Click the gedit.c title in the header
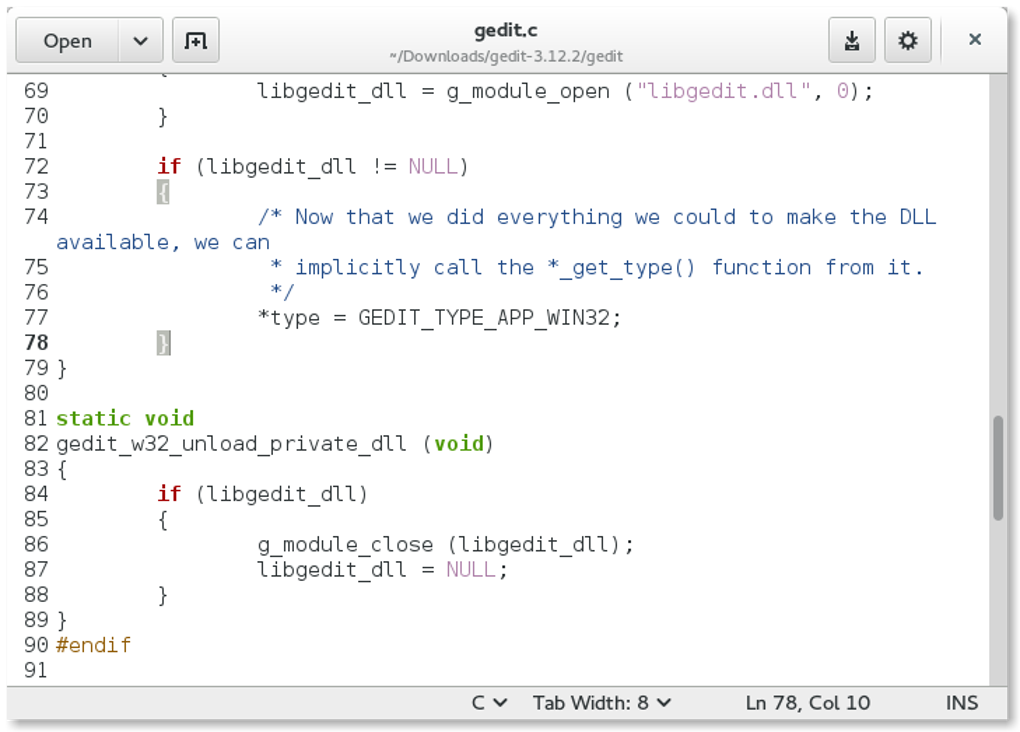 [505, 30]
